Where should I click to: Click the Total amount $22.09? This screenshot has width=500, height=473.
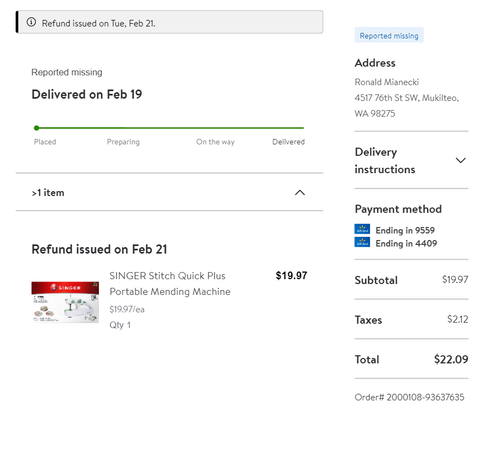click(451, 359)
